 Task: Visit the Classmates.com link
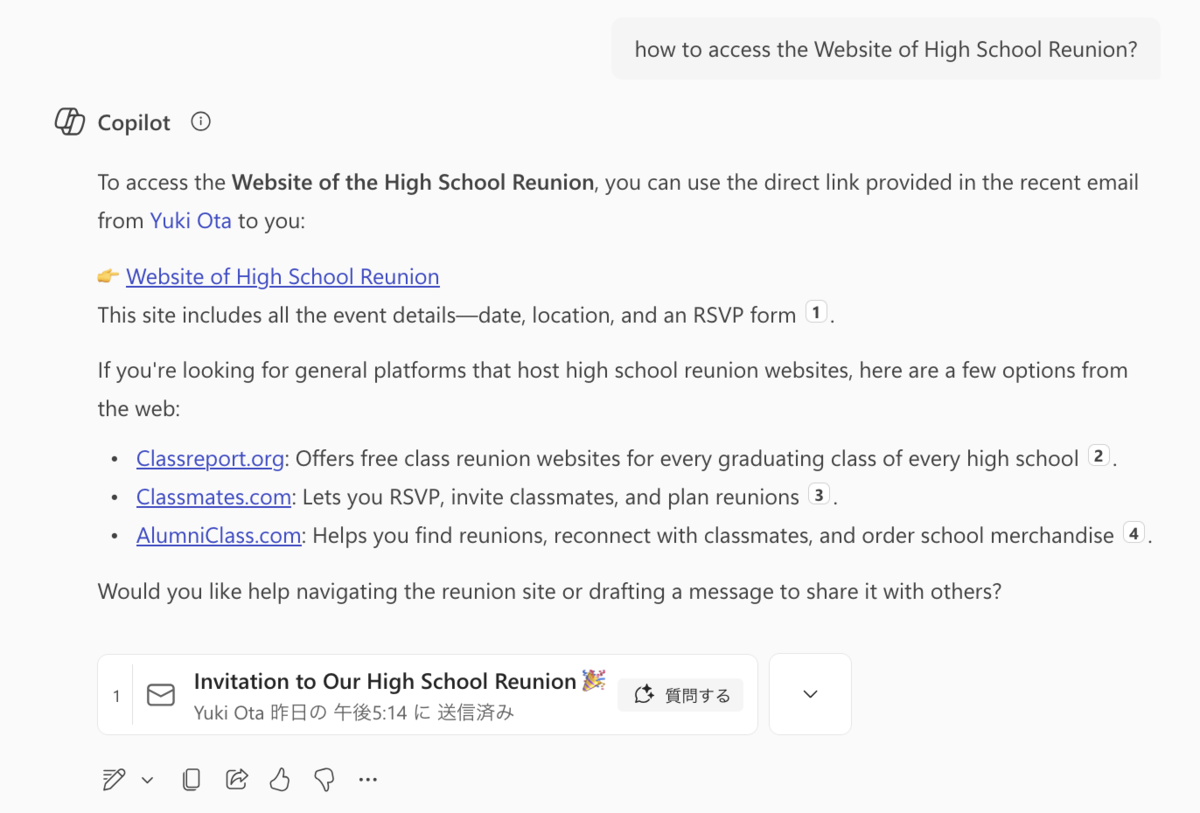click(214, 497)
